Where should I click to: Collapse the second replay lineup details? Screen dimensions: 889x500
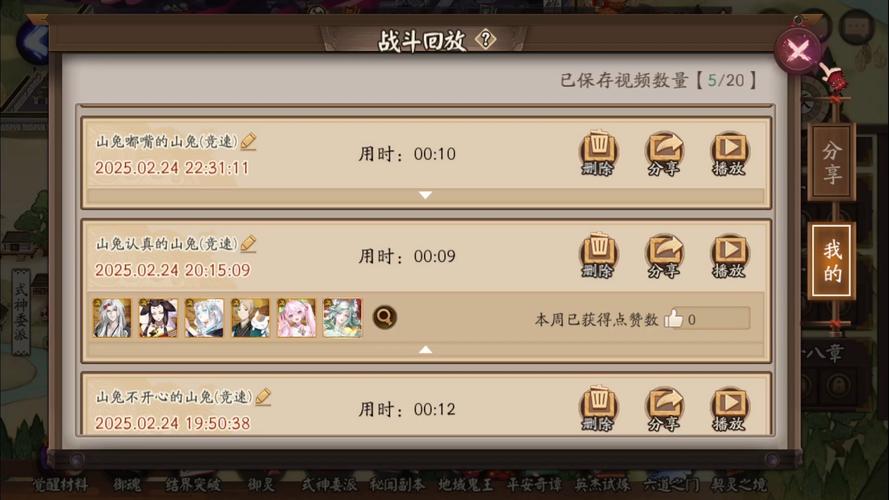pyautogui.click(x=425, y=349)
